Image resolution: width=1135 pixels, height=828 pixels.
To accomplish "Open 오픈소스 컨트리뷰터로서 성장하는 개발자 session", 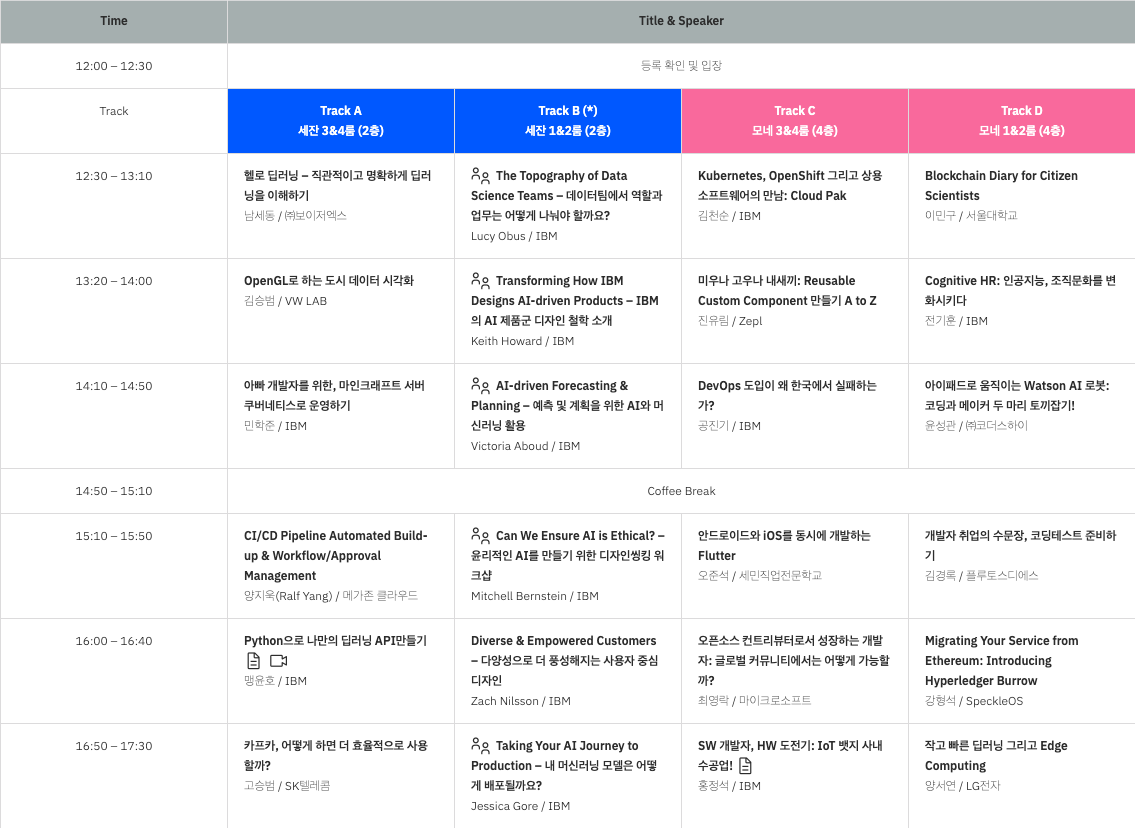I will [x=793, y=660].
